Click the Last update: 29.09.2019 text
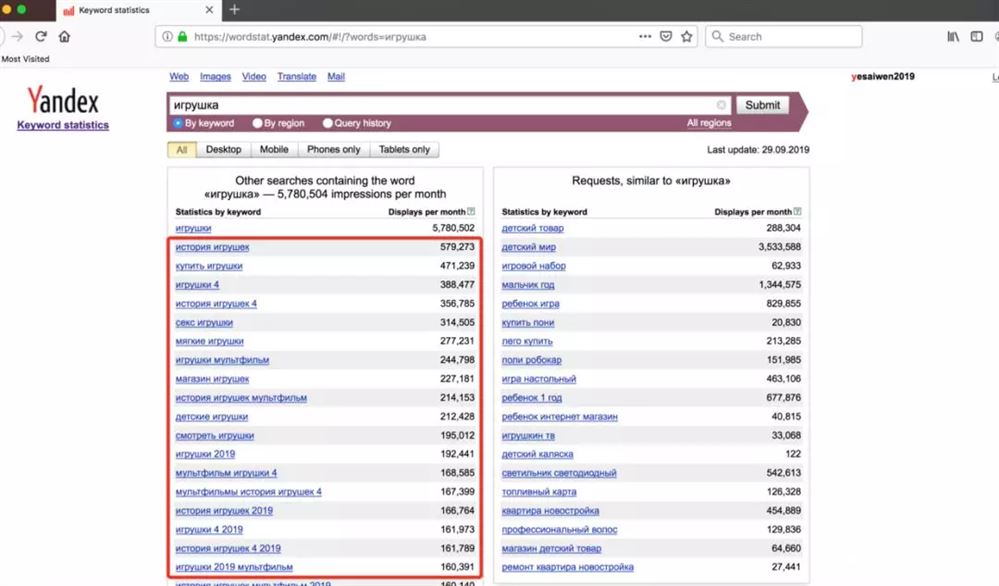The image size is (999, 586). (x=758, y=150)
